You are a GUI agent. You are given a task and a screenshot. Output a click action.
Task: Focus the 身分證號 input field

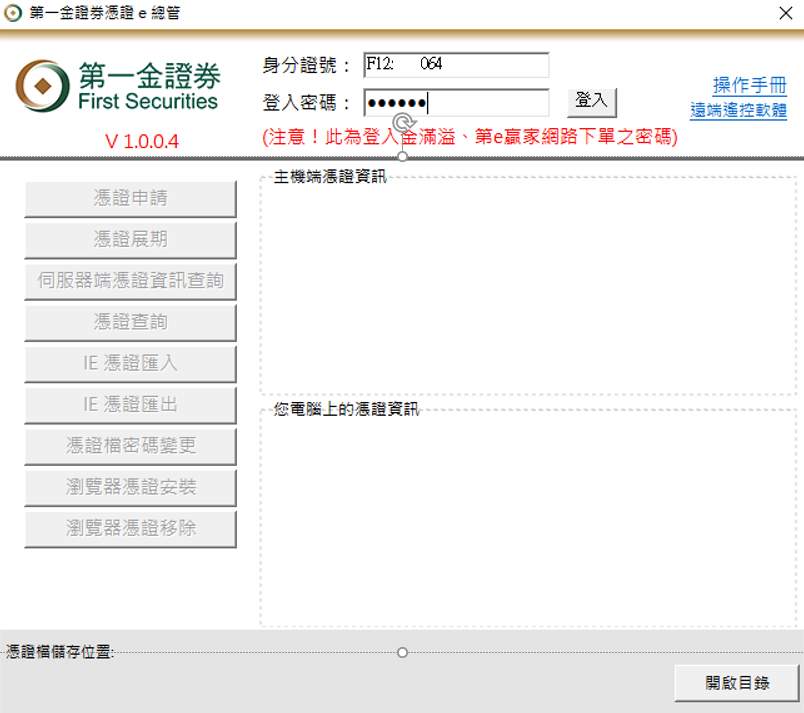coord(456,65)
